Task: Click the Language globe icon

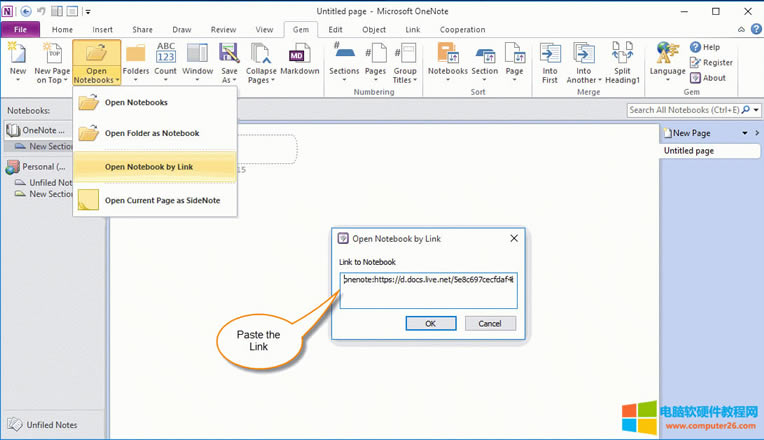Action: point(668,53)
